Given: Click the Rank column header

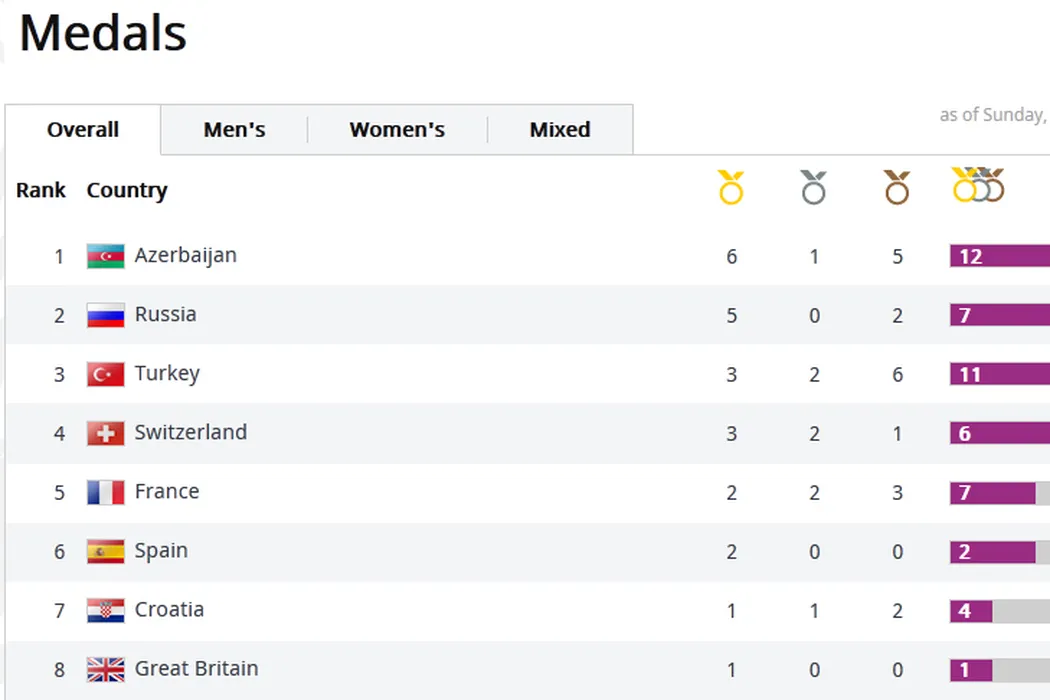Looking at the screenshot, I should pos(41,190).
